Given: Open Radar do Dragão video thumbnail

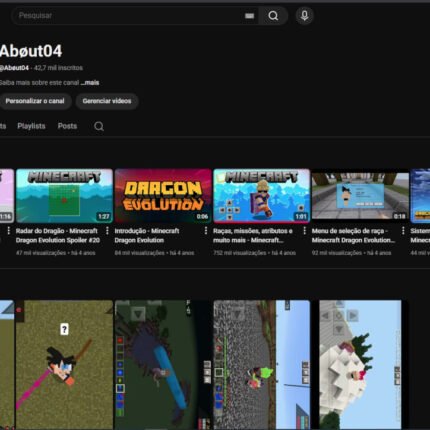Looking at the screenshot, I should click(64, 196).
